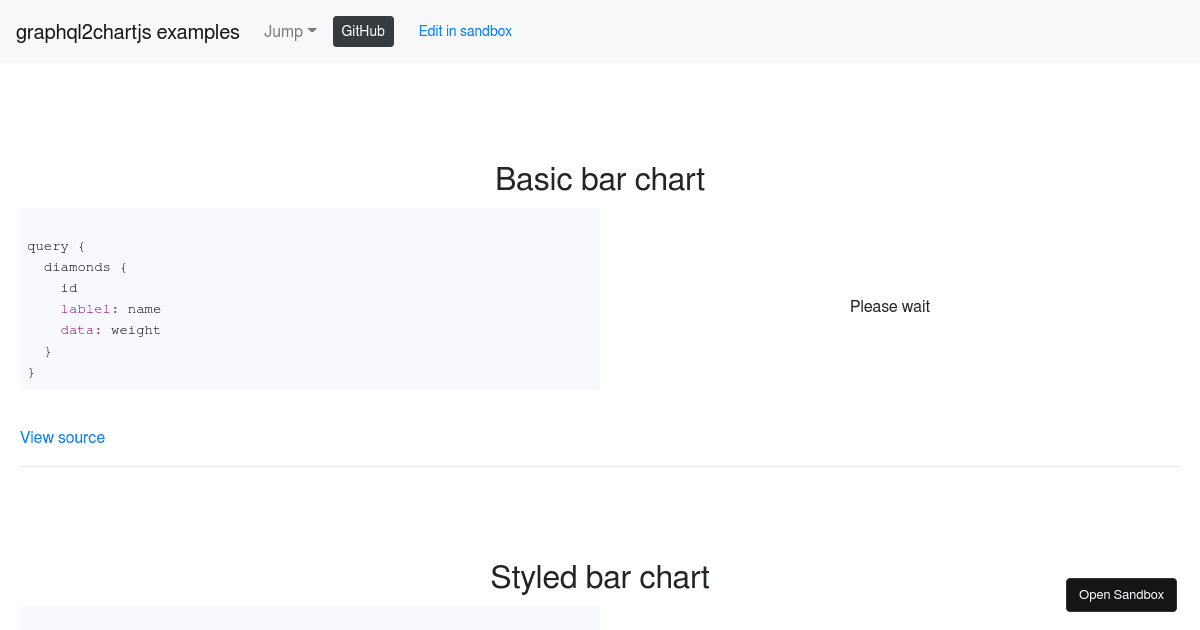Click the GitHub button in the navbar
The width and height of the screenshot is (1200, 630).
point(363,31)
